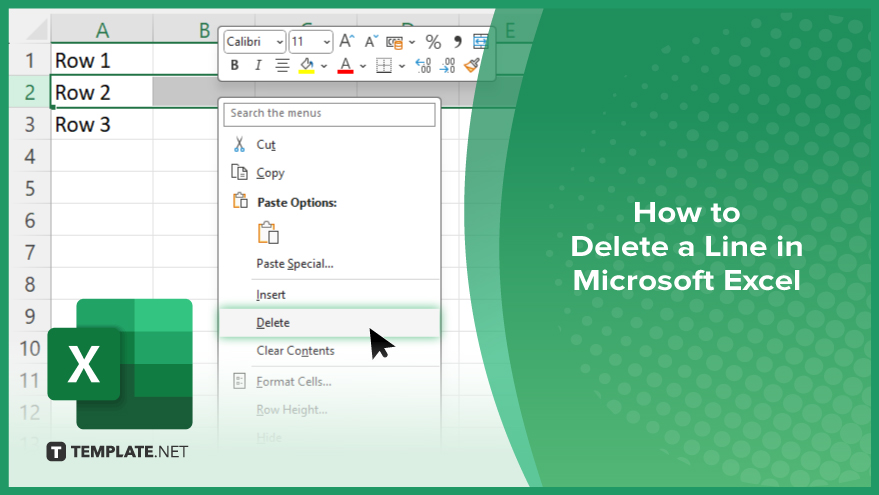This screenshot has width=879, height=495.
Task: Click row header 1
Action: tap(30, 60)
